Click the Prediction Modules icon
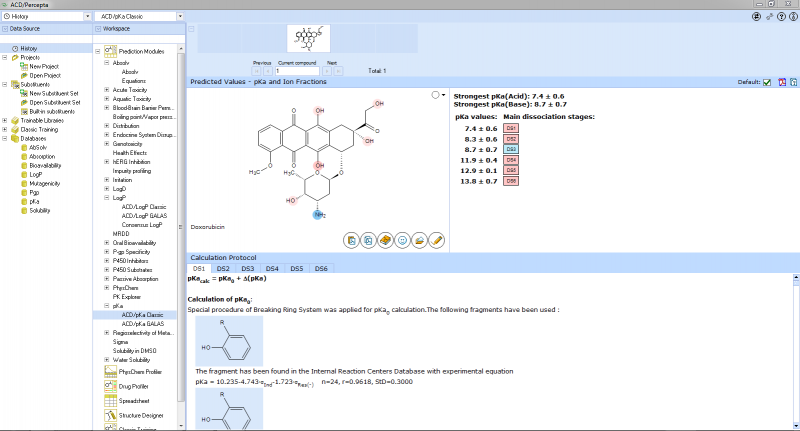800x431 pixels. pyautogui.click(x=111, y=51)
